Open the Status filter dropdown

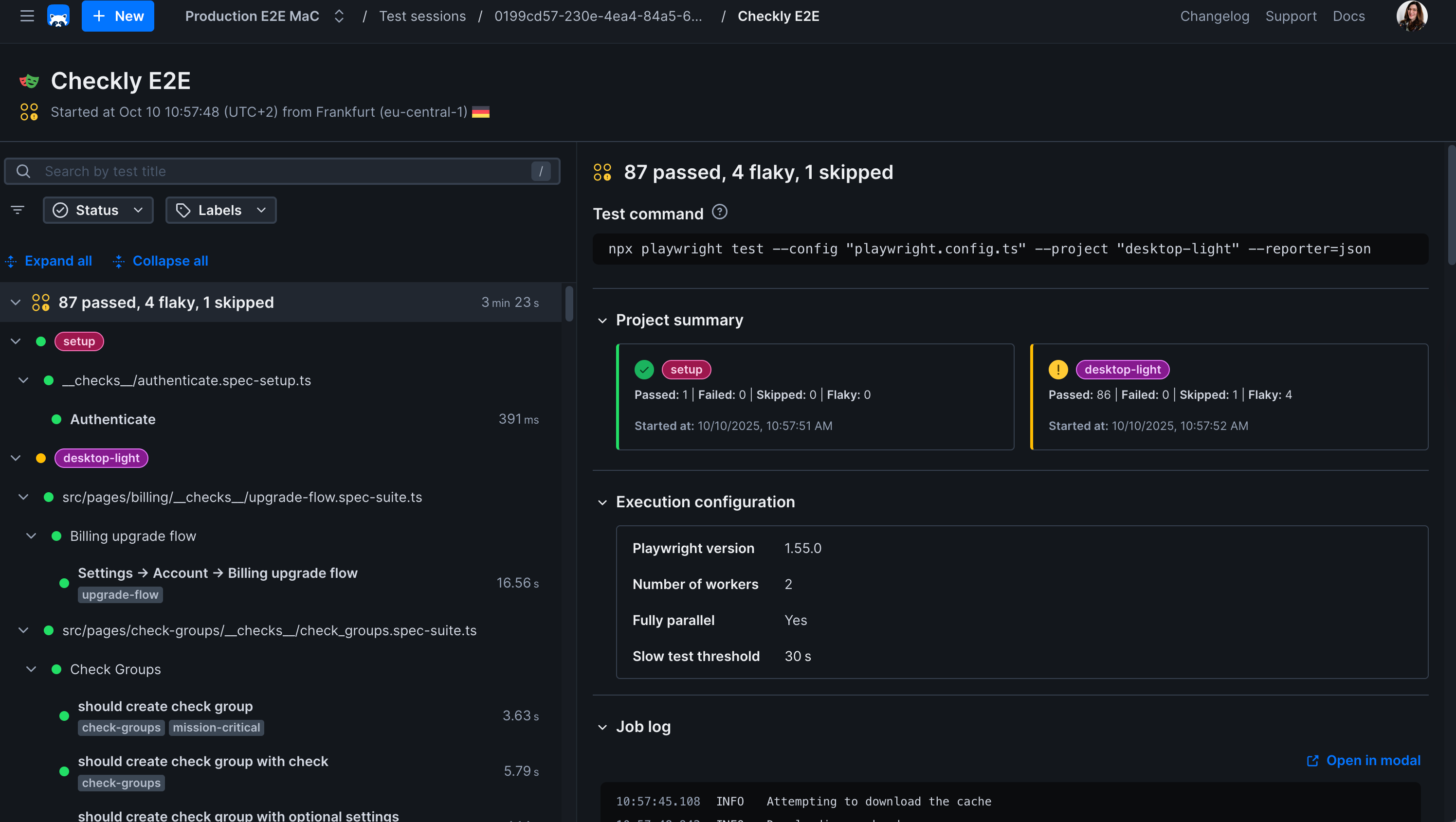(x=98, y=210)
